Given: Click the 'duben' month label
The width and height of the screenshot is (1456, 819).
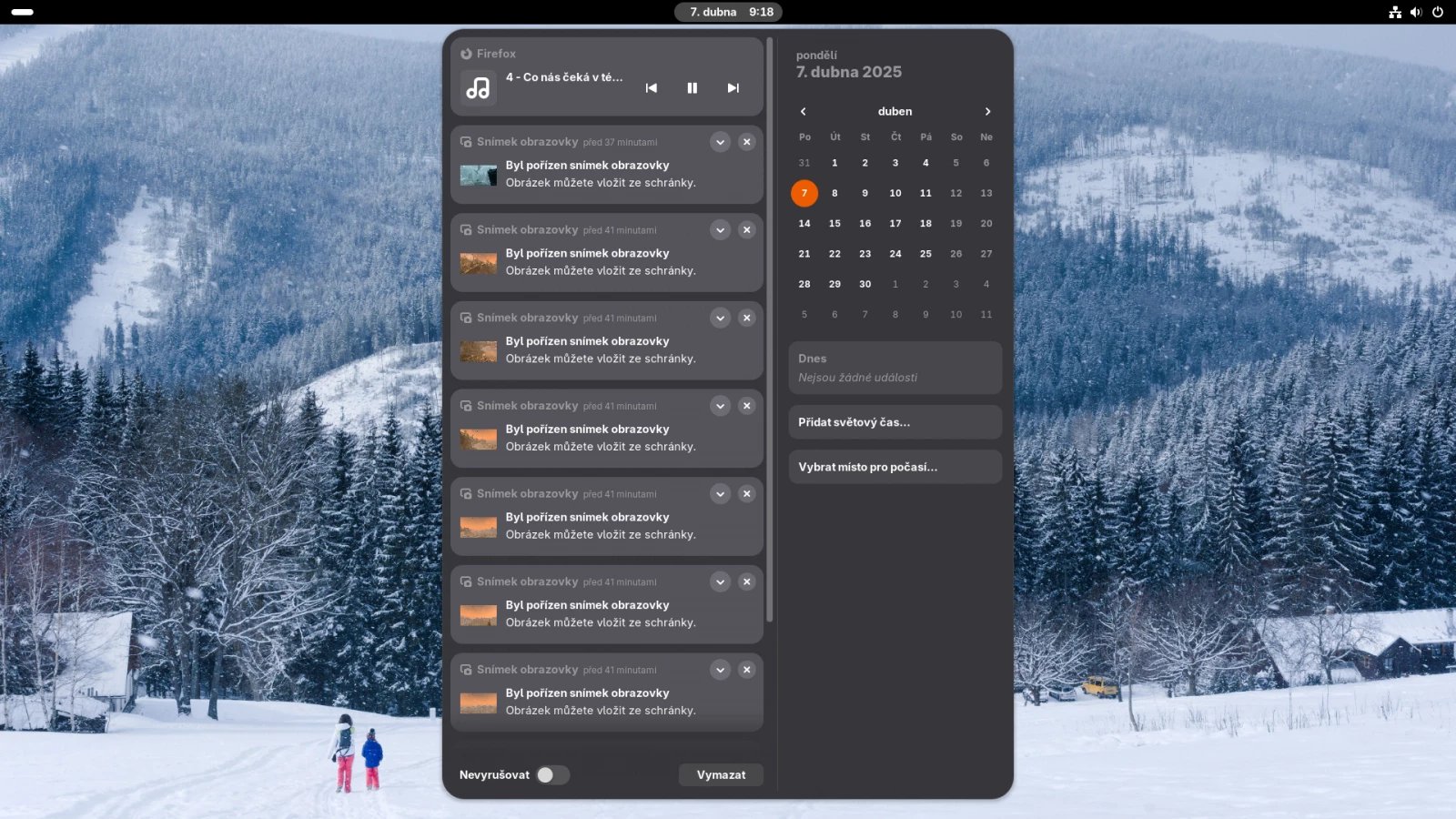Looking at the screenshot, I should (895, 111).
